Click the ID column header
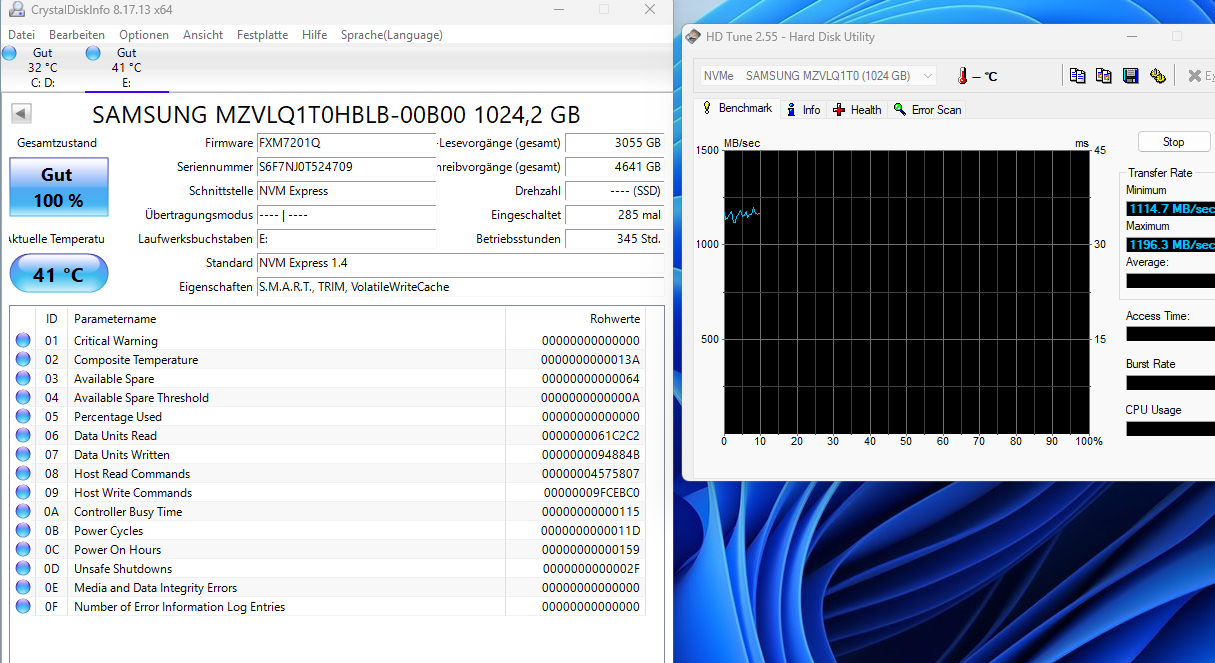Viewport: 1215px width, 663px height. 51,319
